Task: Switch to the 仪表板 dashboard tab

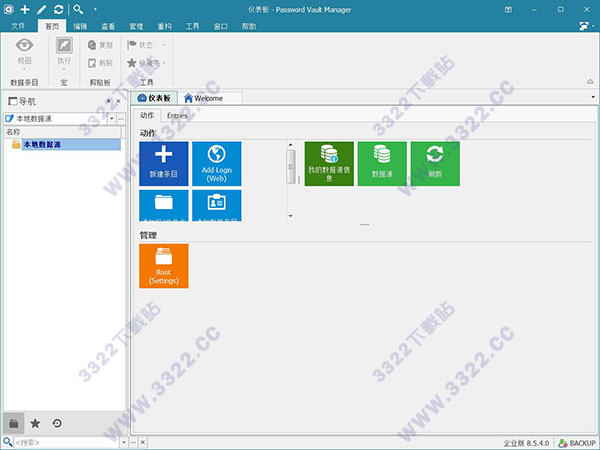Action: tap(154, 98)
